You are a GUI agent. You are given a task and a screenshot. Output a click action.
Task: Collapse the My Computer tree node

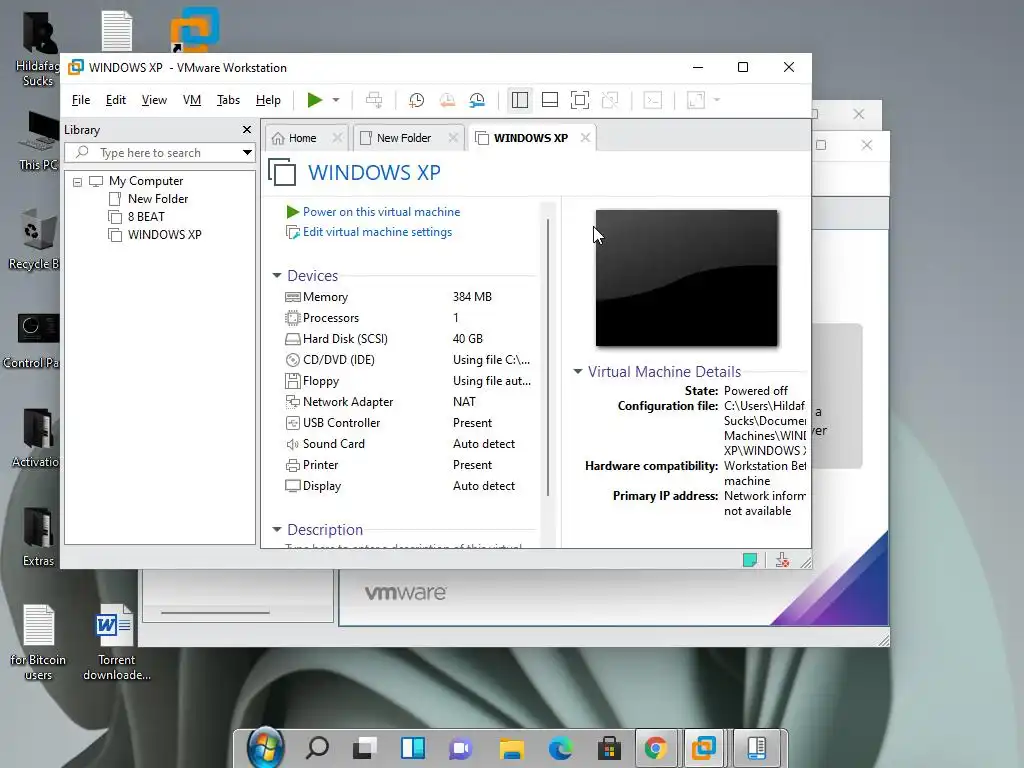point(78,182)
